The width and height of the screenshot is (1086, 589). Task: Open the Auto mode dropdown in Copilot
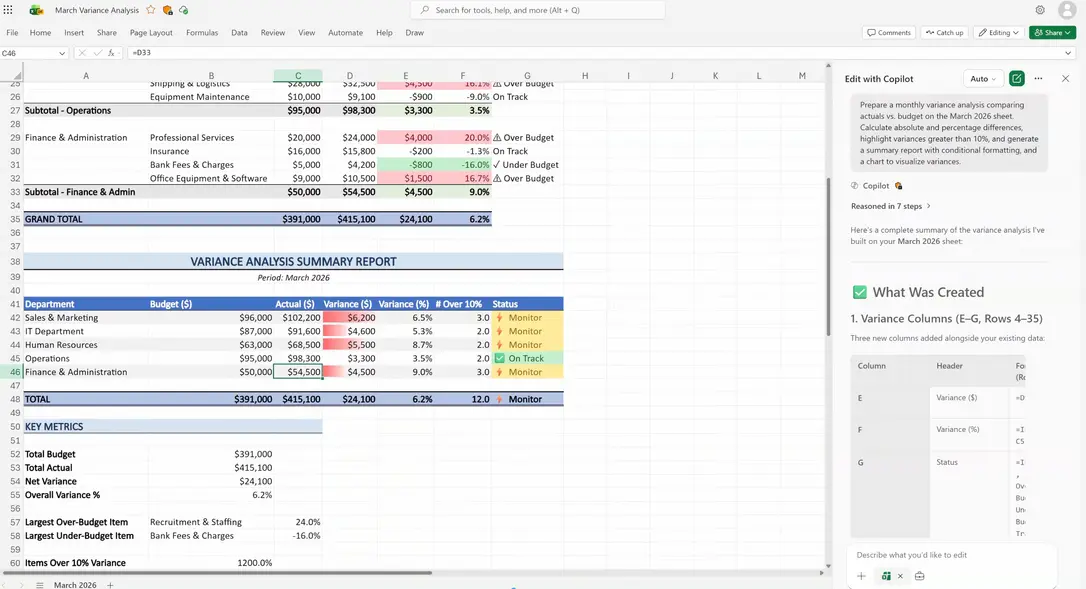tap(983, 78)
